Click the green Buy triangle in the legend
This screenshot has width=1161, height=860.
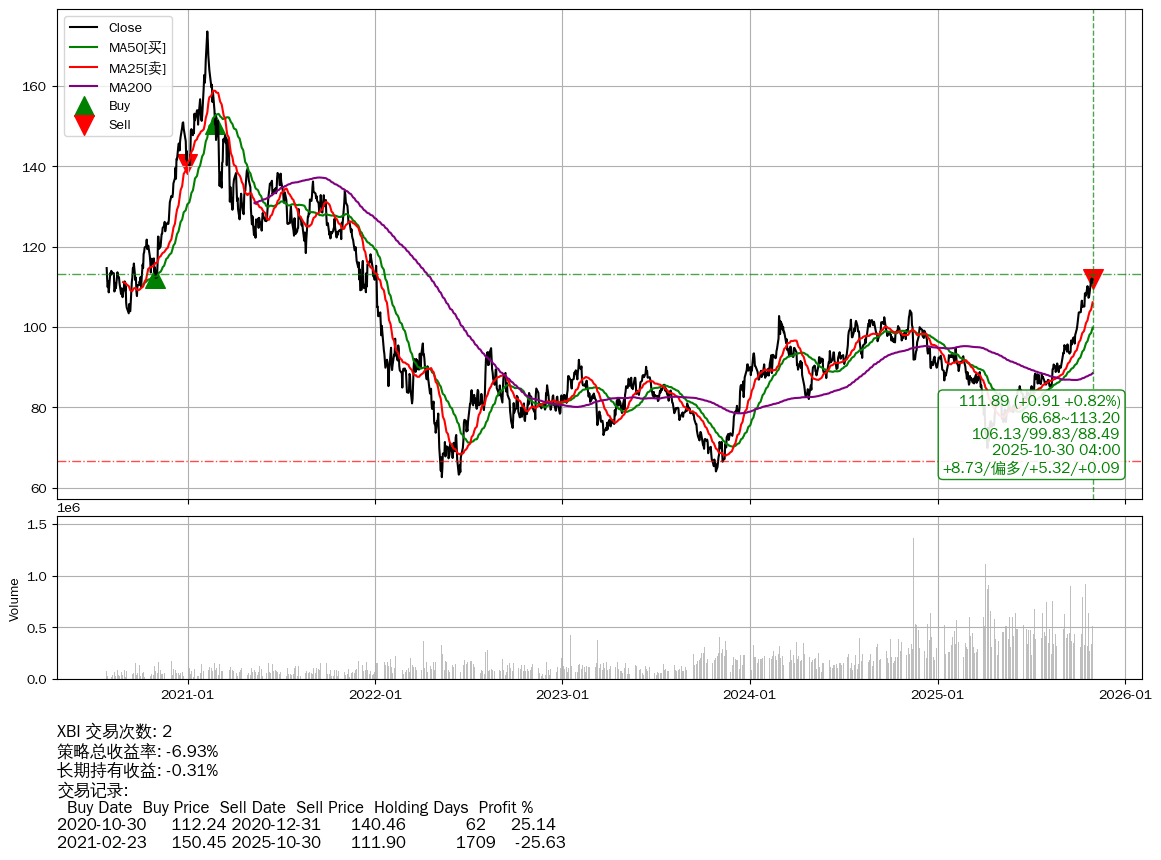85,106
